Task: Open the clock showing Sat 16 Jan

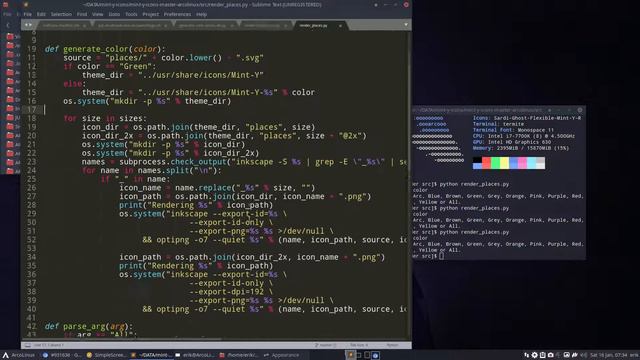Action: coord(609,355)
